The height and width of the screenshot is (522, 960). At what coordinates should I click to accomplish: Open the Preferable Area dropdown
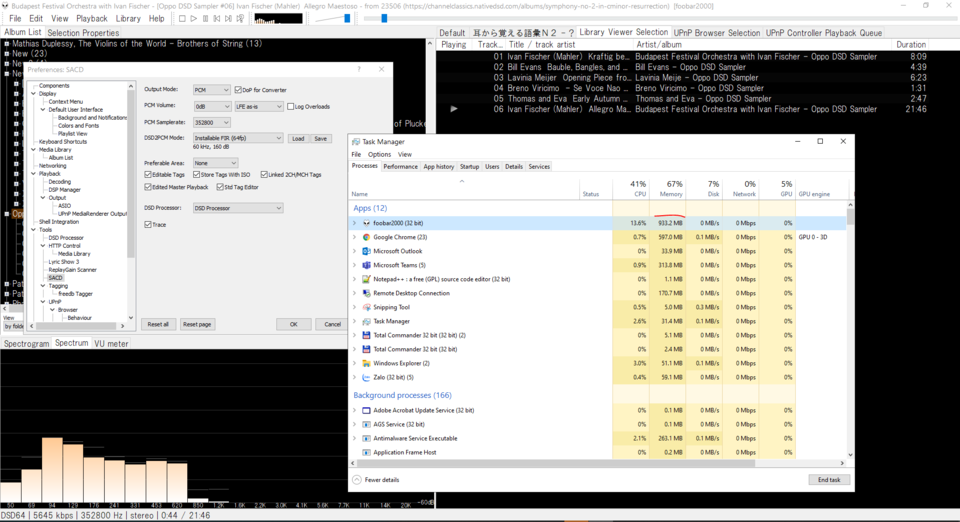(215, 163)
